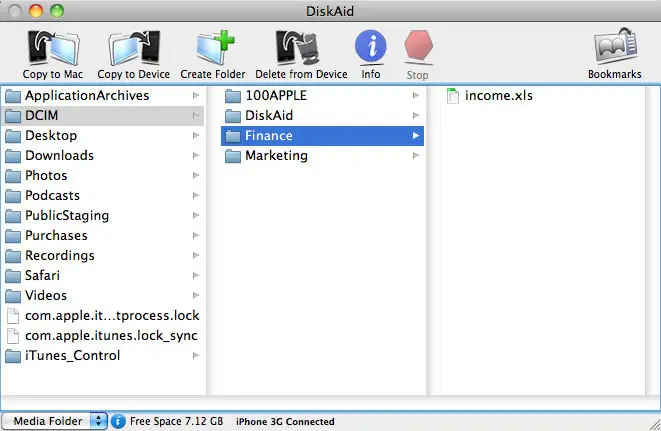
Task: Click the Podcasts folder icon
Action: 13,196
